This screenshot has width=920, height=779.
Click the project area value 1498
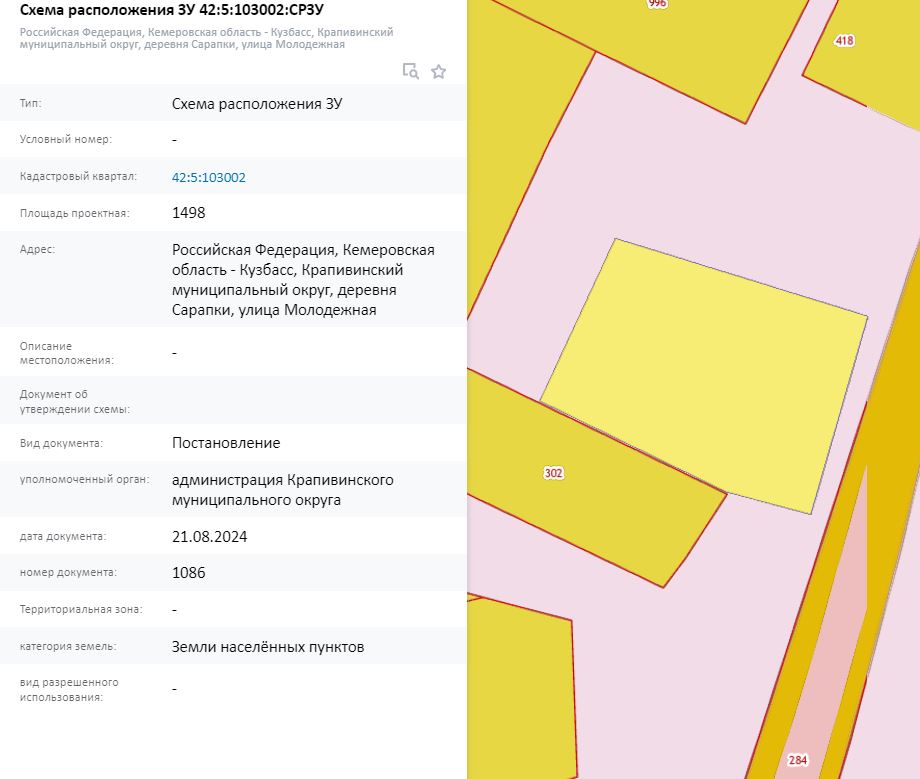tap(188, 212)
